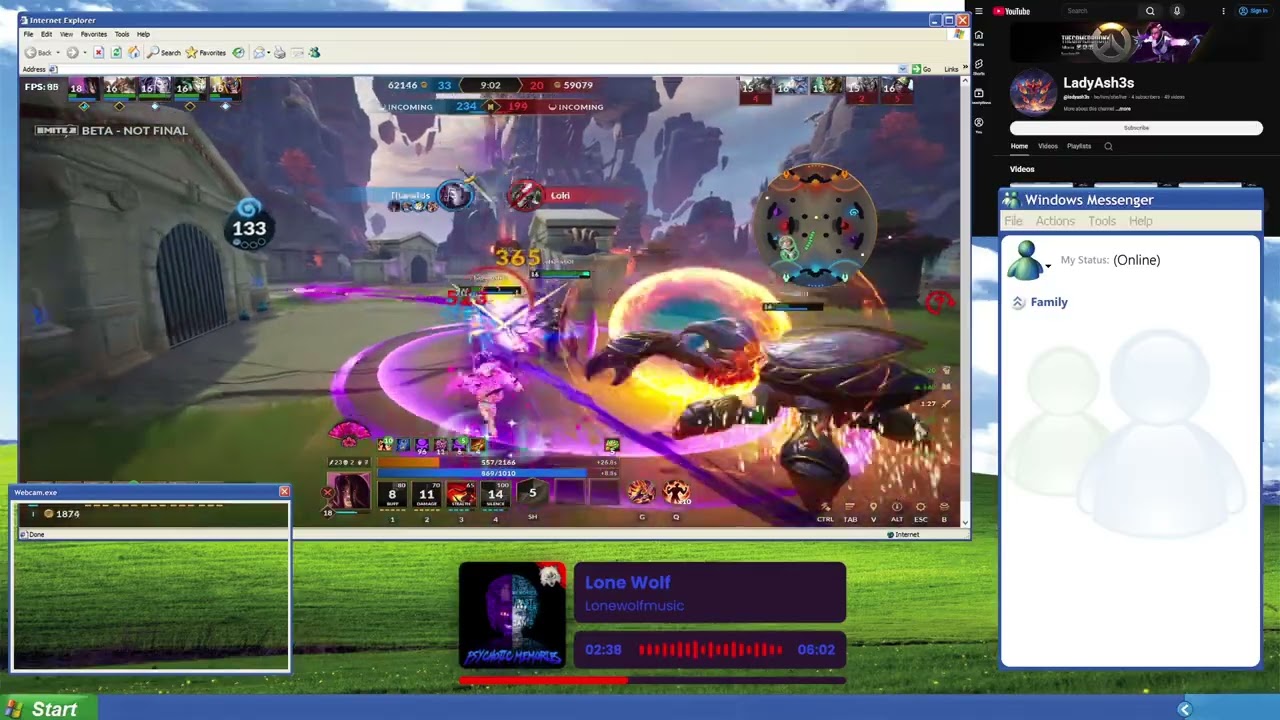Collapse the Family contact group in Messenger
This screenshot has height=720, width=1280.
1018,302
